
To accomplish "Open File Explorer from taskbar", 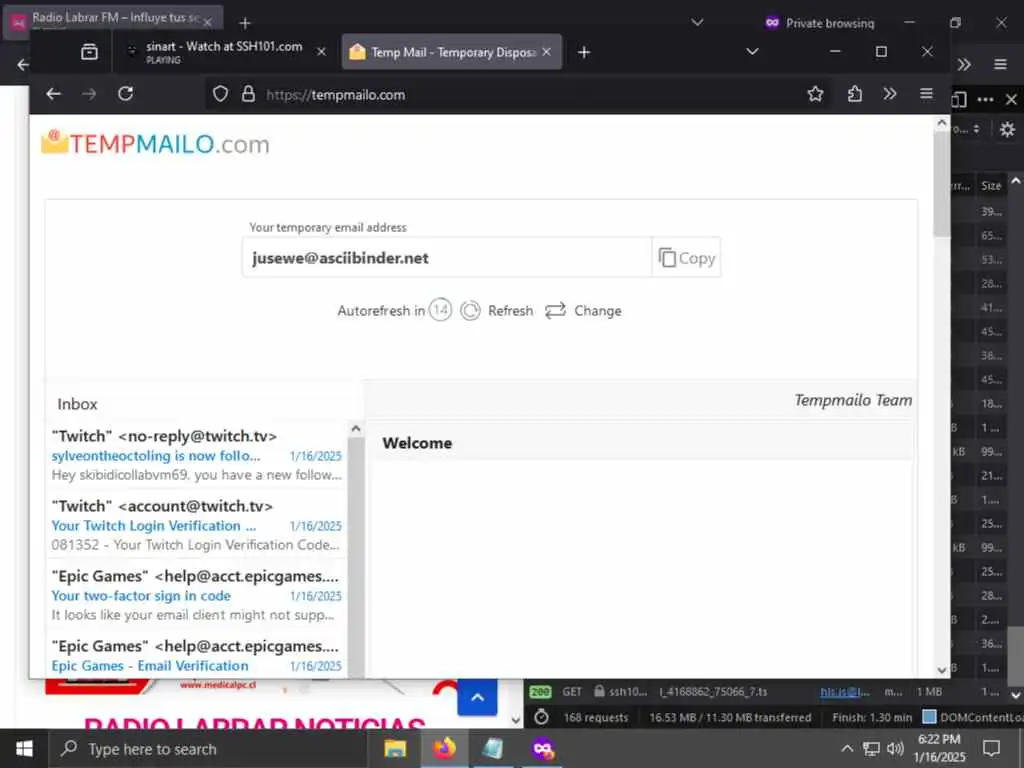I will (395, 749).
